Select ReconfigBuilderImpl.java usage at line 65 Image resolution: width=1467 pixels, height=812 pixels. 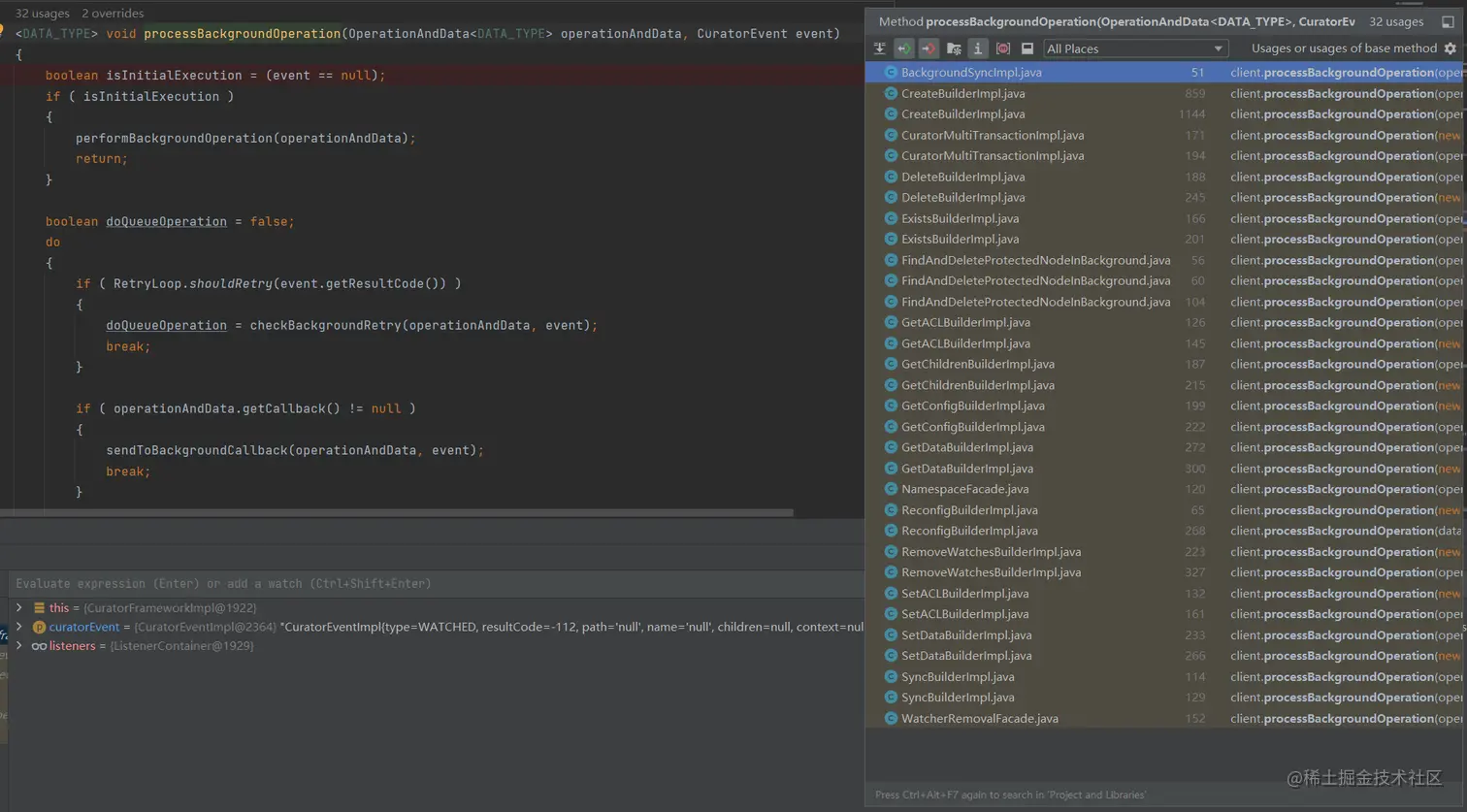pos(1165,511)
